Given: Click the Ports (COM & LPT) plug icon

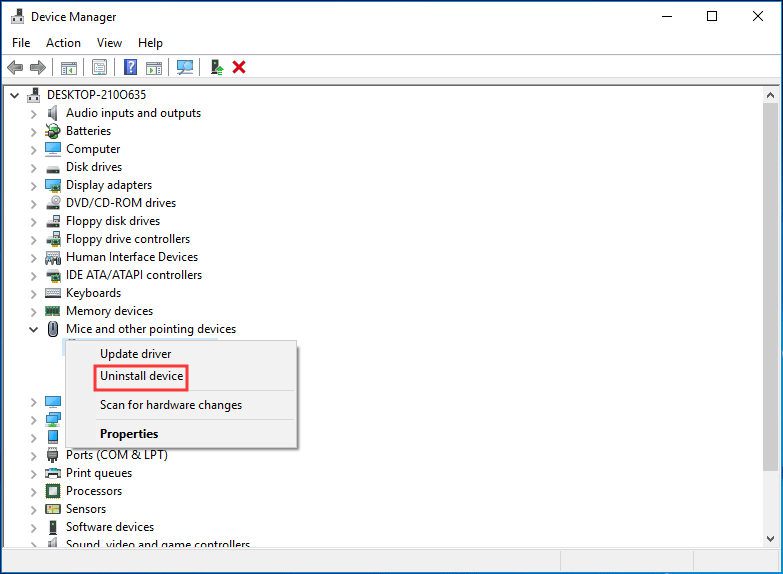Looking at the screenshot, I should click(x=52, y=455).
